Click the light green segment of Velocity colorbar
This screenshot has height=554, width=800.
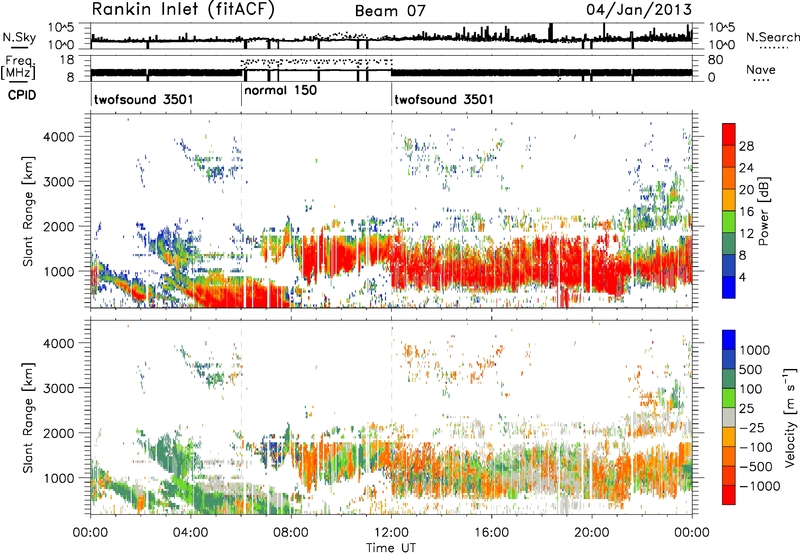tap(729, 398)
